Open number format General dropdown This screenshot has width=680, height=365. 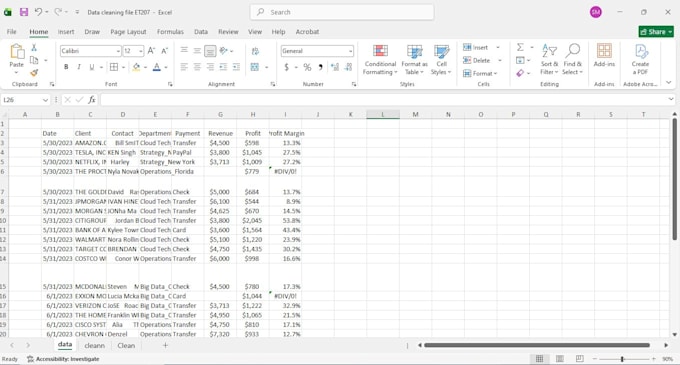pyautogui.click(x=350, y=51)
